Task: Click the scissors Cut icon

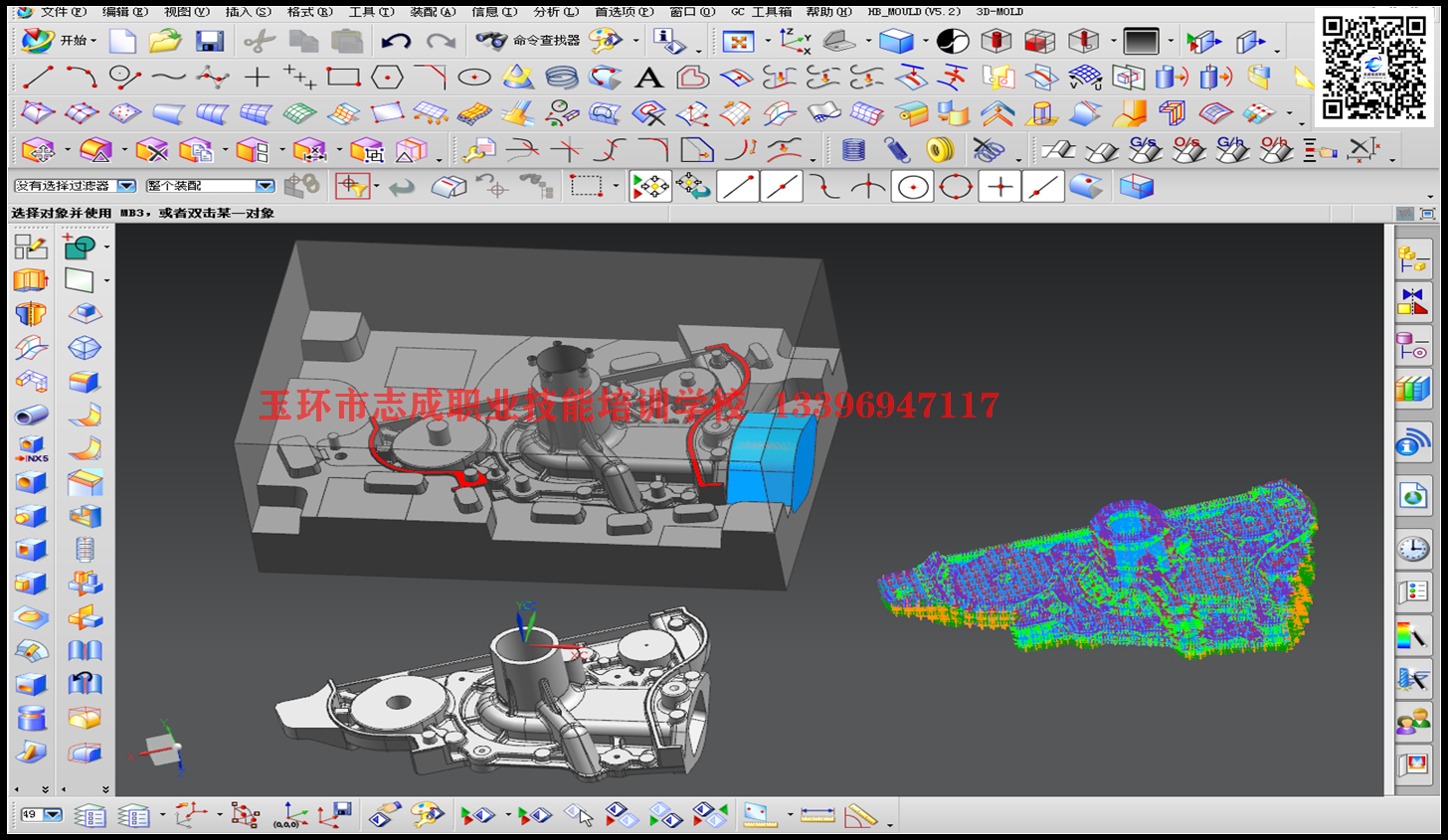Action: coord(260,41)
